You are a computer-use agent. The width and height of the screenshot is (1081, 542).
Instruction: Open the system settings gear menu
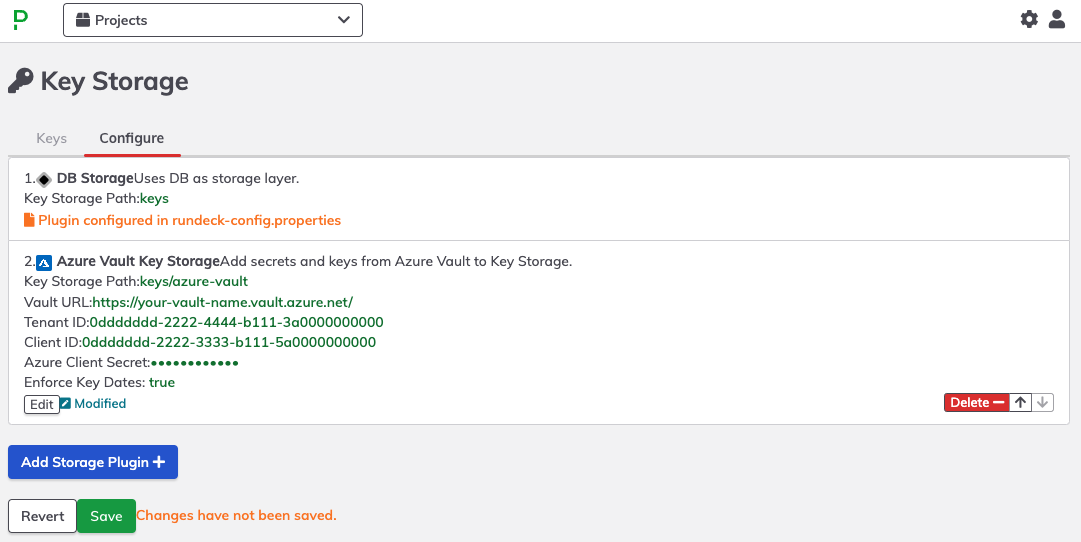click(x=1029, y=19)
